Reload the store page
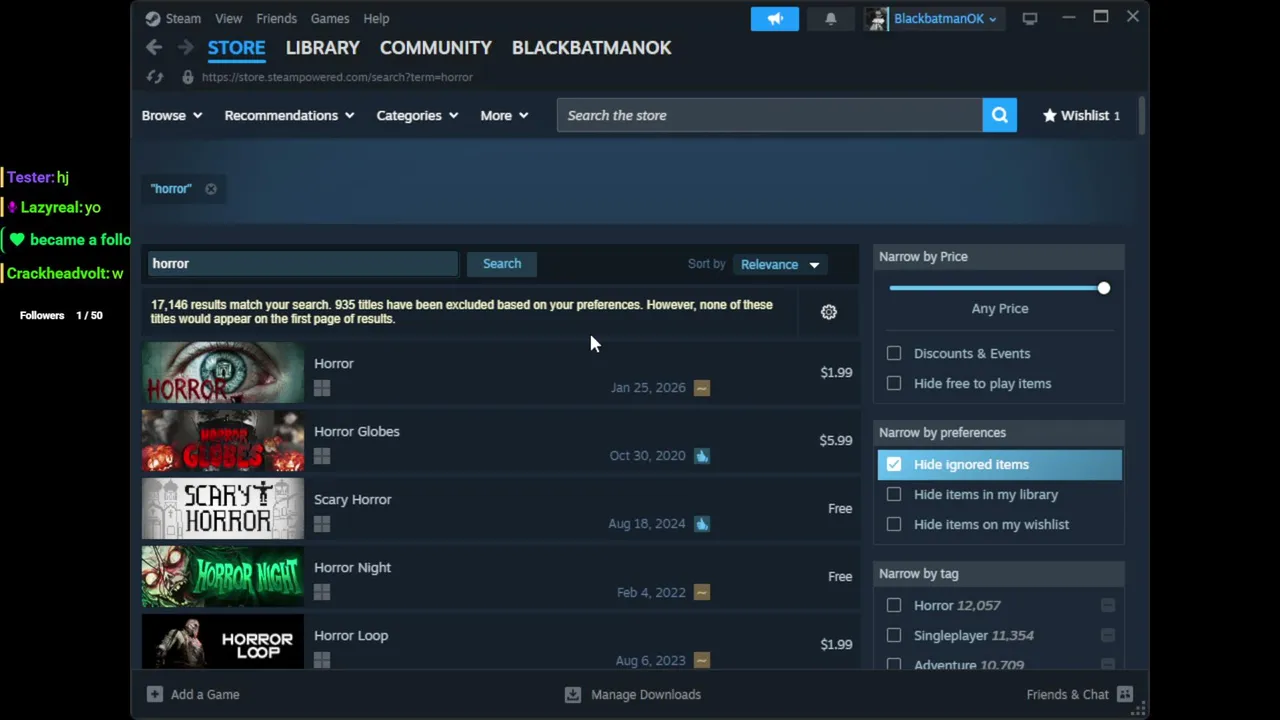This screenshot has height=720, width=1280. (154, 77)
